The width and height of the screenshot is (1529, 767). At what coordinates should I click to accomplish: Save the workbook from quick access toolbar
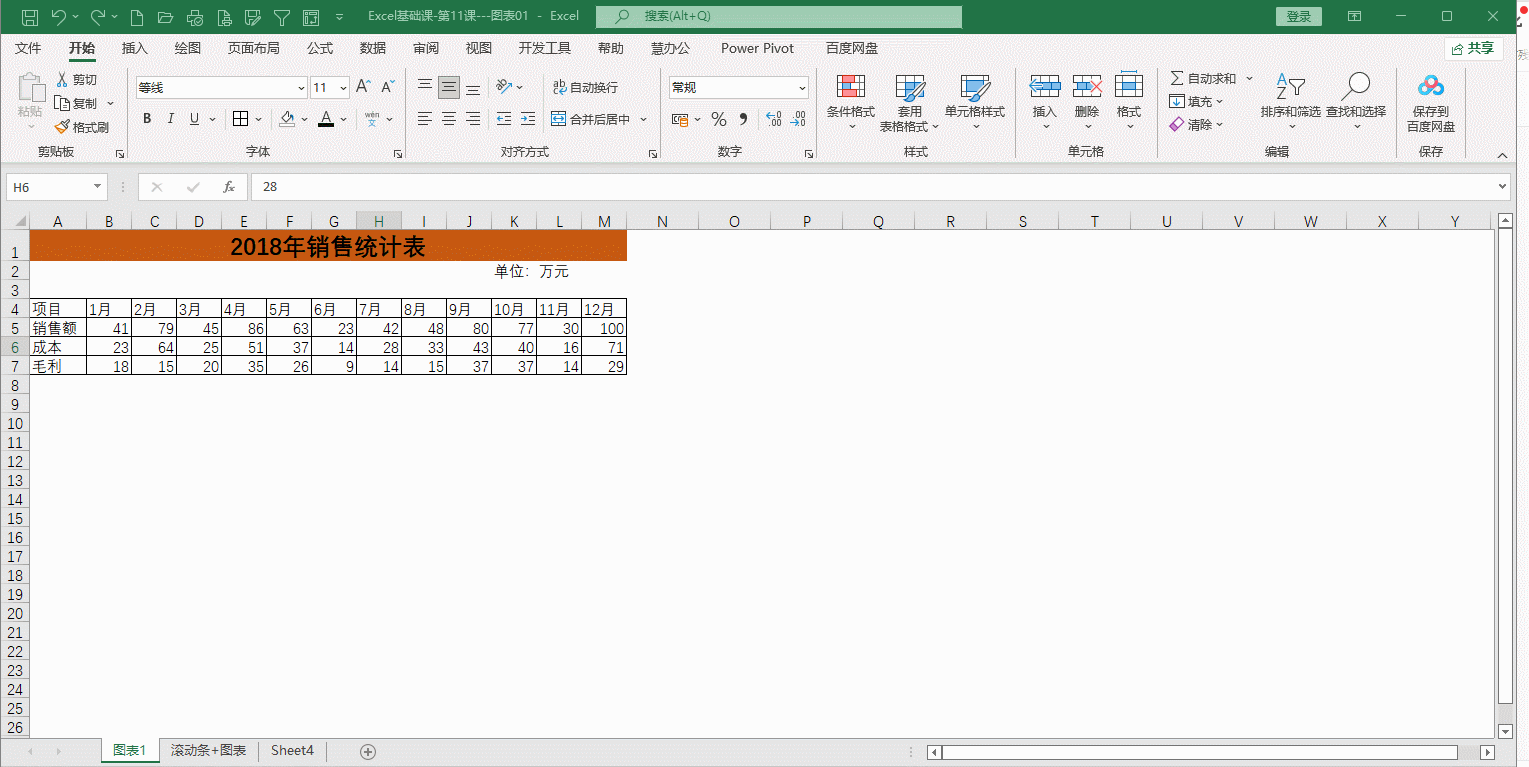point(29,17)
